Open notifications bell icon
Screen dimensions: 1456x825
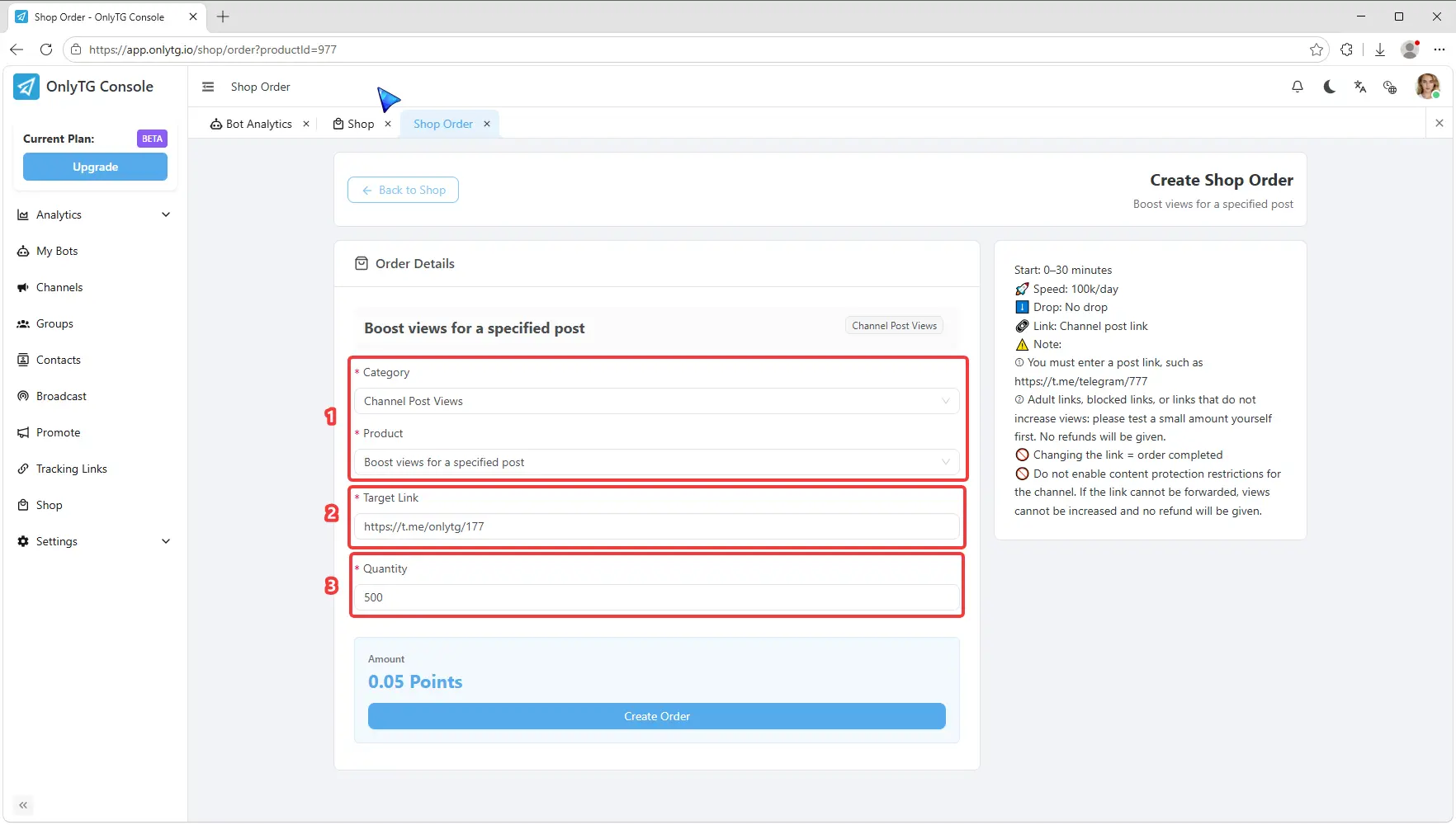click(x=1298, y=87)
